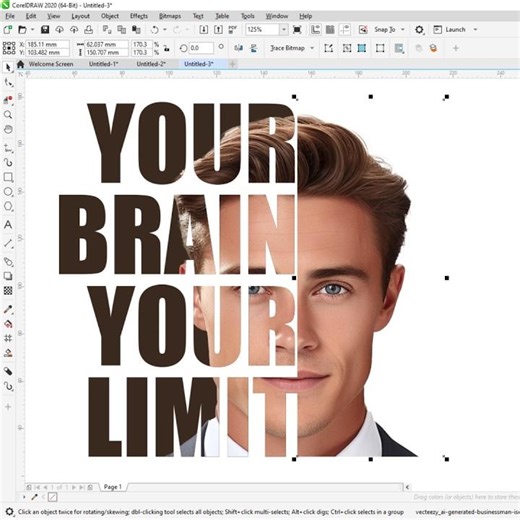This screenshot has height=520, width=520.
Task: Click the eyedropper next to the document palette
Action: pos(34,497)
